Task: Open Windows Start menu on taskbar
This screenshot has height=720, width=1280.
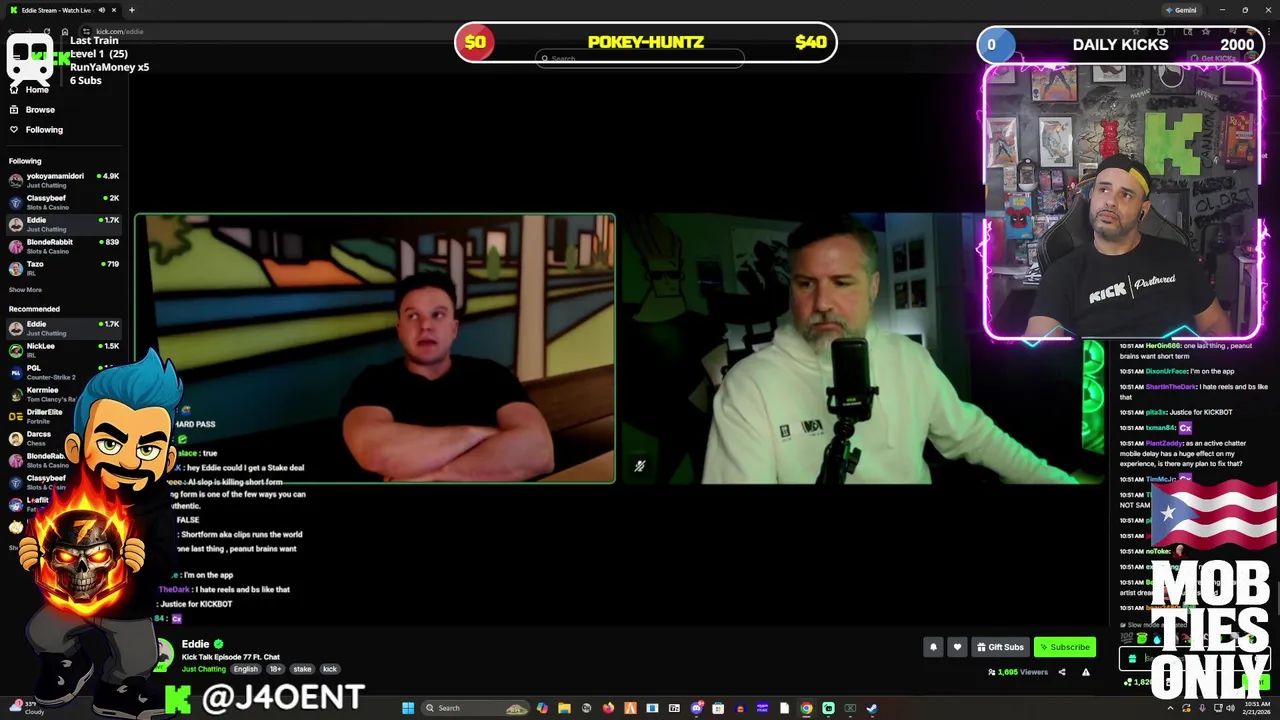Action: tap(408, 708)
